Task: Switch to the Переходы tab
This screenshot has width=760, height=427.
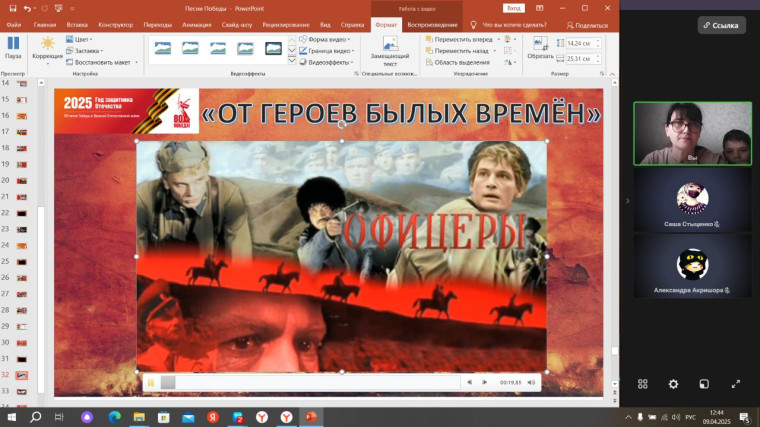Action: (158, 25)
